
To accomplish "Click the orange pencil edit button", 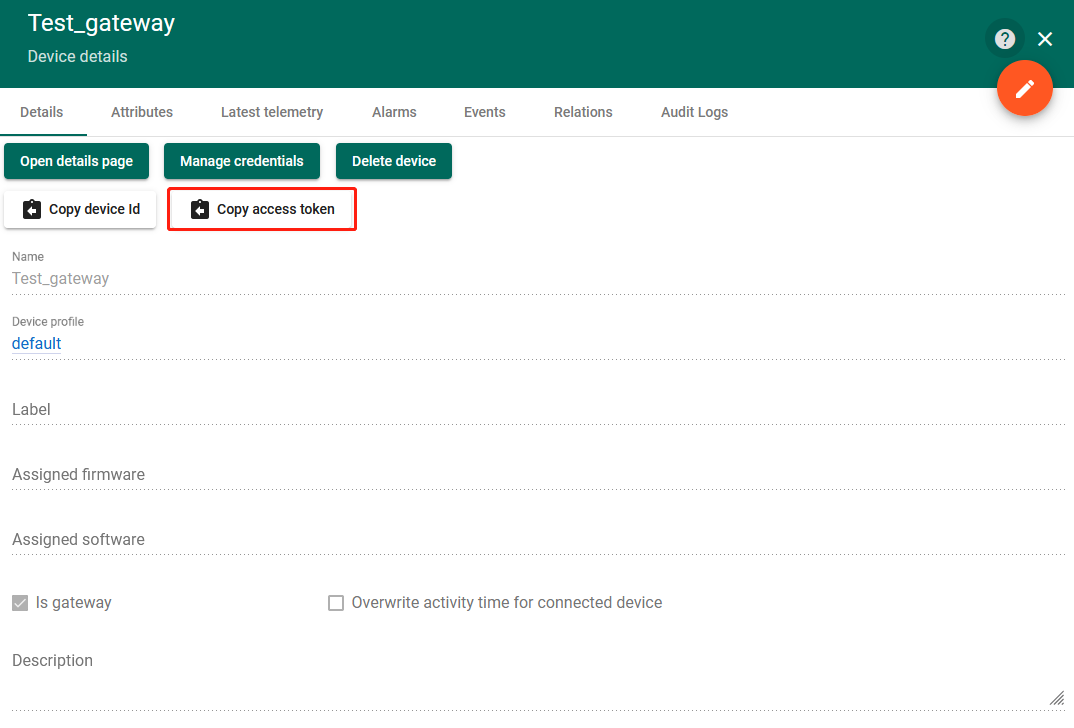I will (x=1024, y=89).
